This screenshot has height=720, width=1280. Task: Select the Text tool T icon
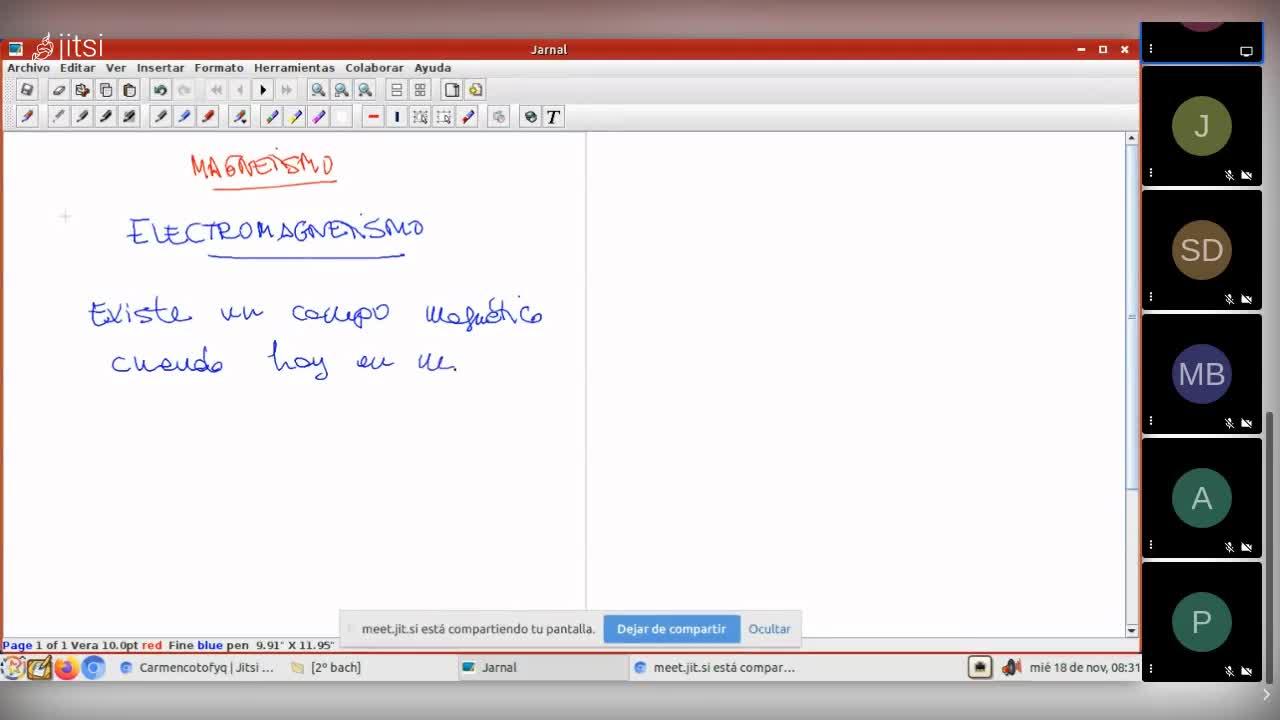553,117
